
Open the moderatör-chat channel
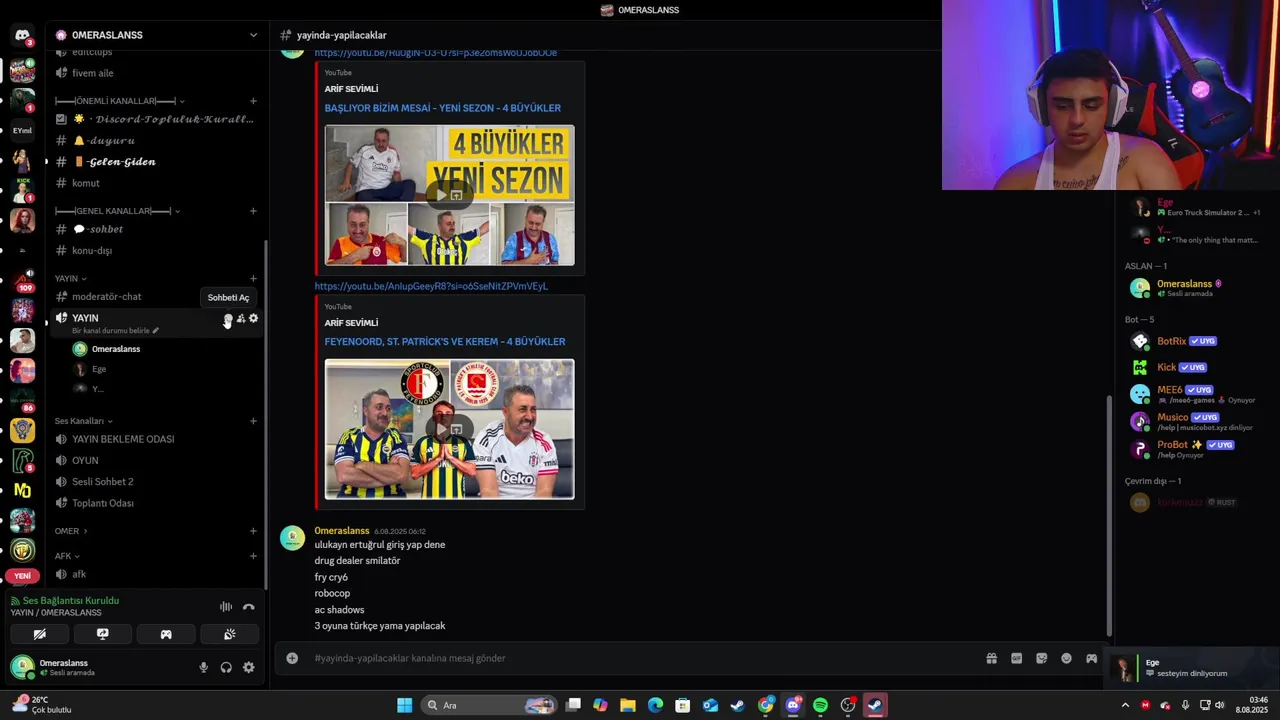click(157, 296)
